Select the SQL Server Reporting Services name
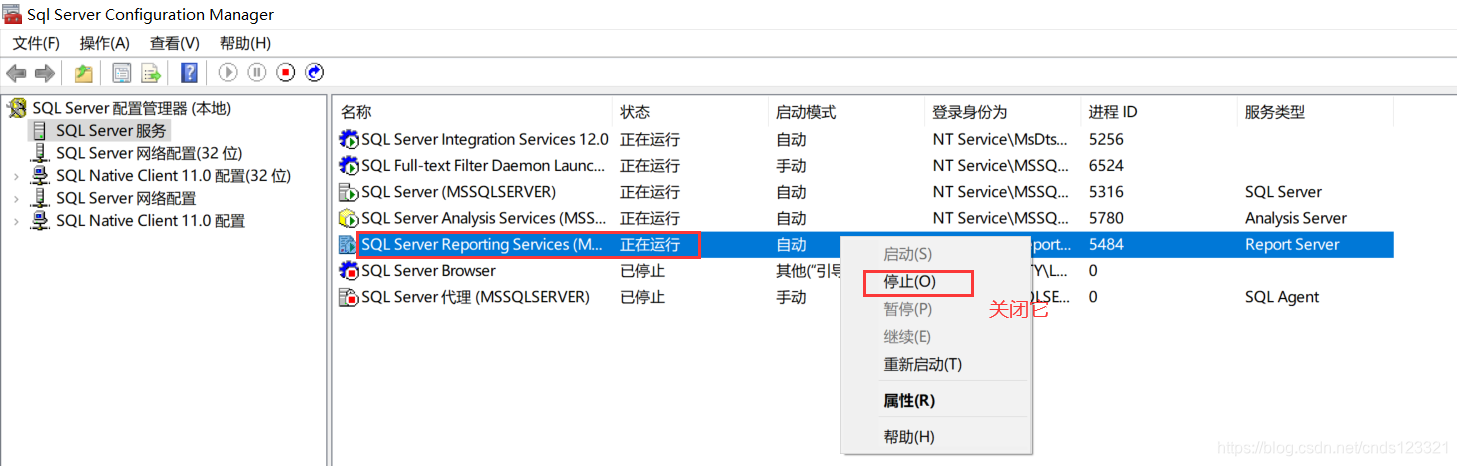 [482, 244]
